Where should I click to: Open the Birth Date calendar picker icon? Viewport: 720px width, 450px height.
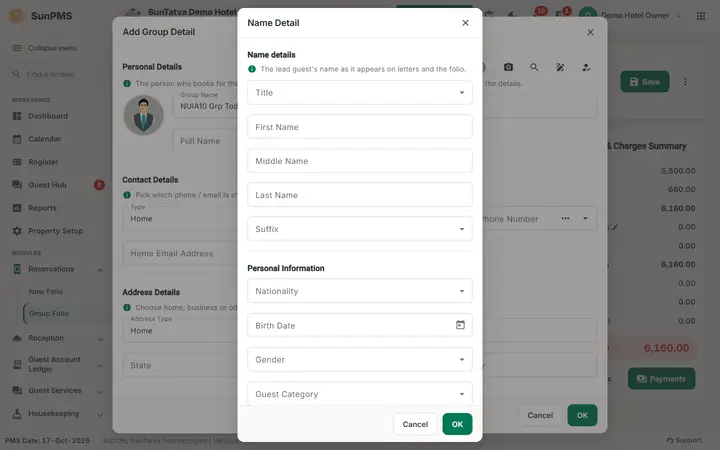(460, 325)
